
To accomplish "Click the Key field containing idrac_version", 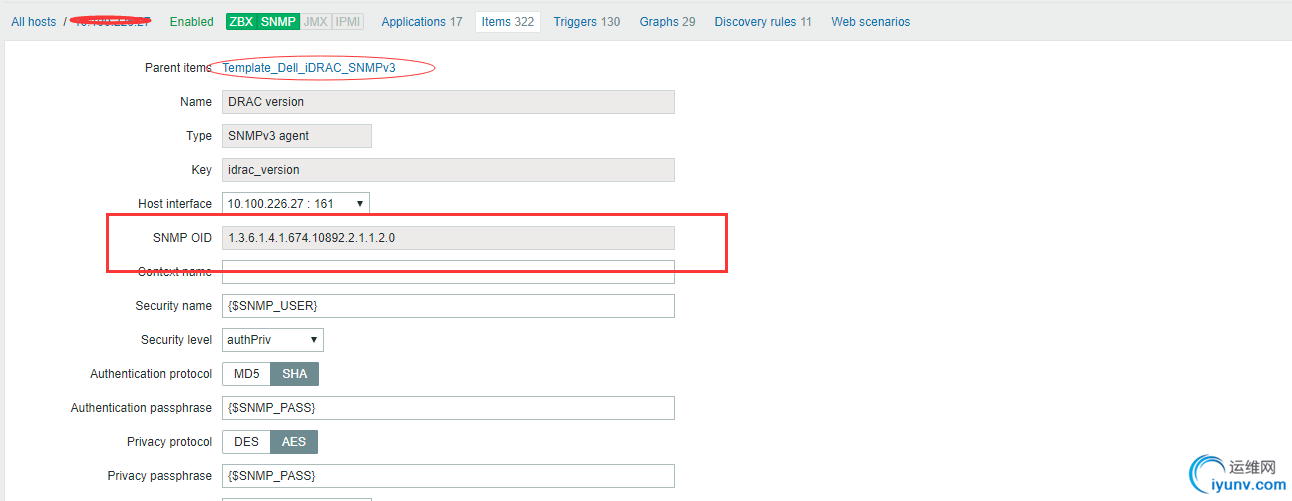I will coord(448,170).
